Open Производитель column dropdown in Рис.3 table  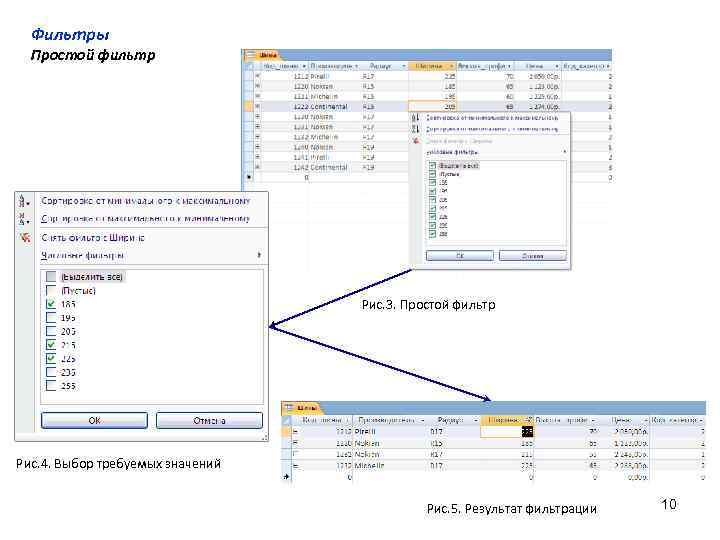pos(356,67)
